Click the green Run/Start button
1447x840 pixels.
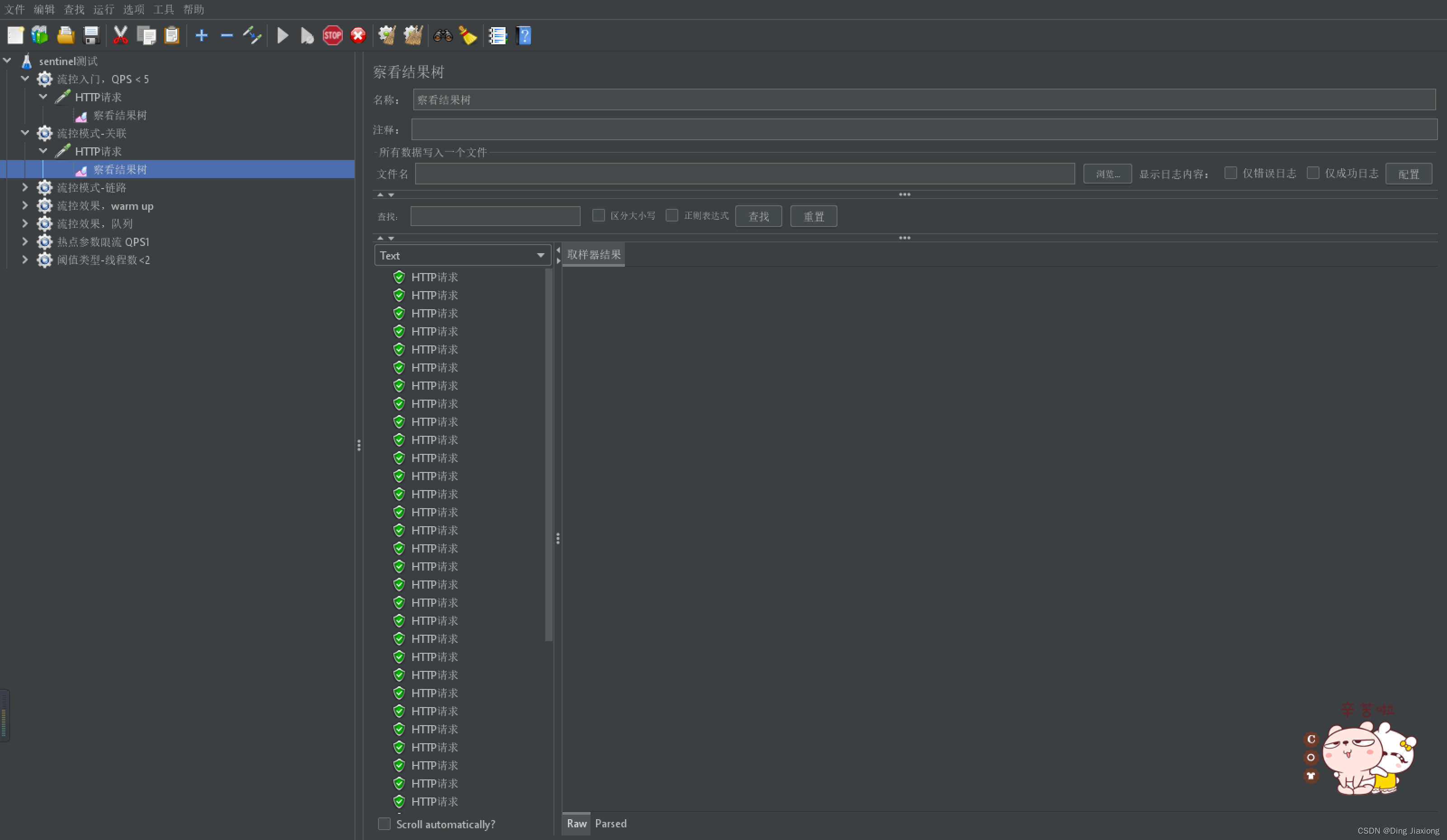click(283, 35)
